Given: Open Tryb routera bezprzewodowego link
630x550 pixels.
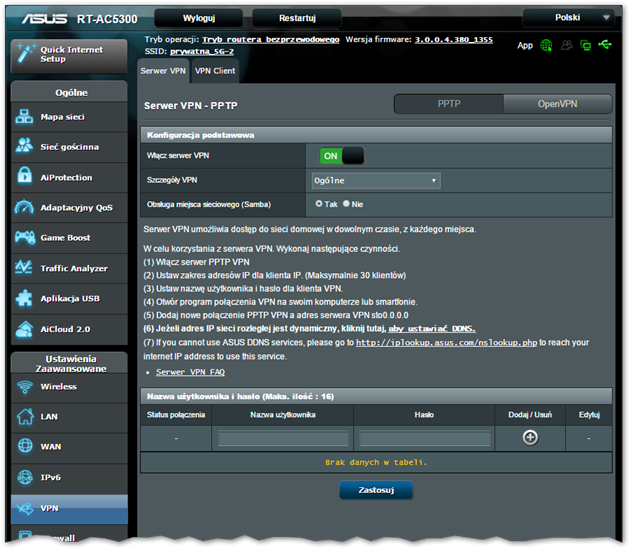Looking at the screenshot, I should [x=270, y=40].
